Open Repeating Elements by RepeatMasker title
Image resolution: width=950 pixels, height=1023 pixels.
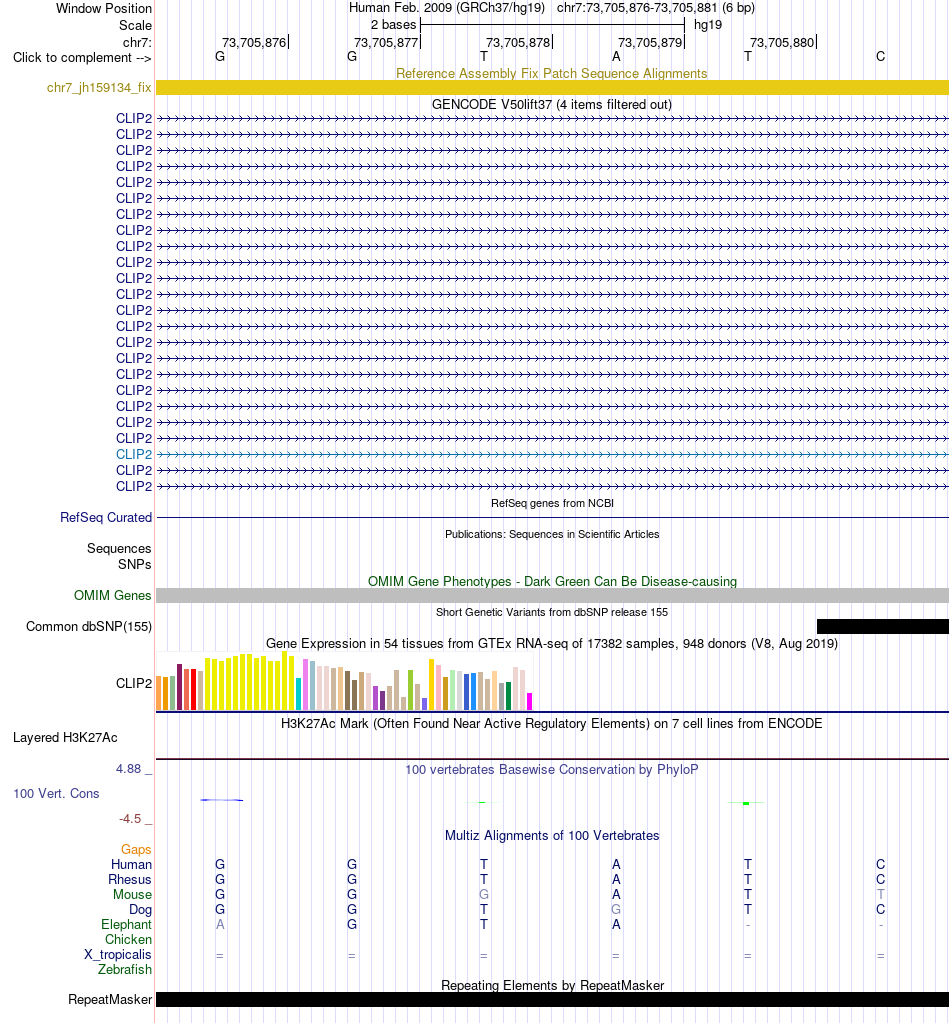click(552, 985)
